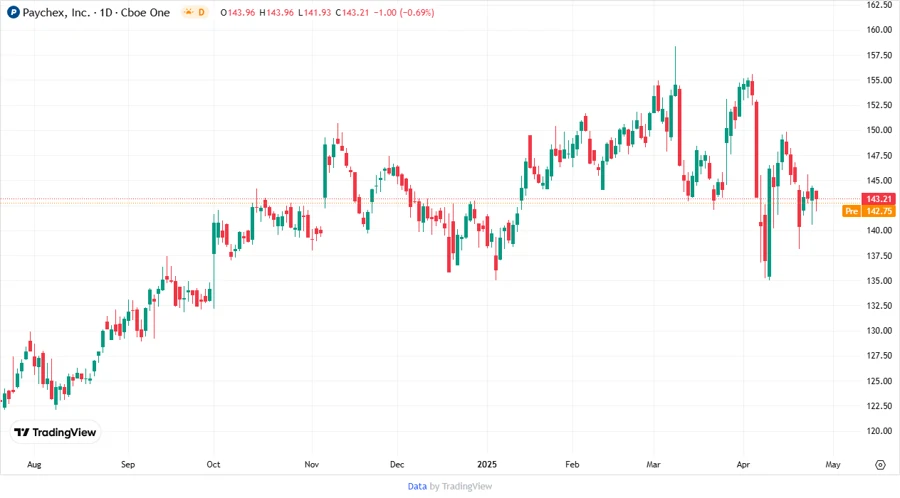900x498 pixels.
Task: Click the red 143.21 current price label
Action: click(x=878, y=198)
